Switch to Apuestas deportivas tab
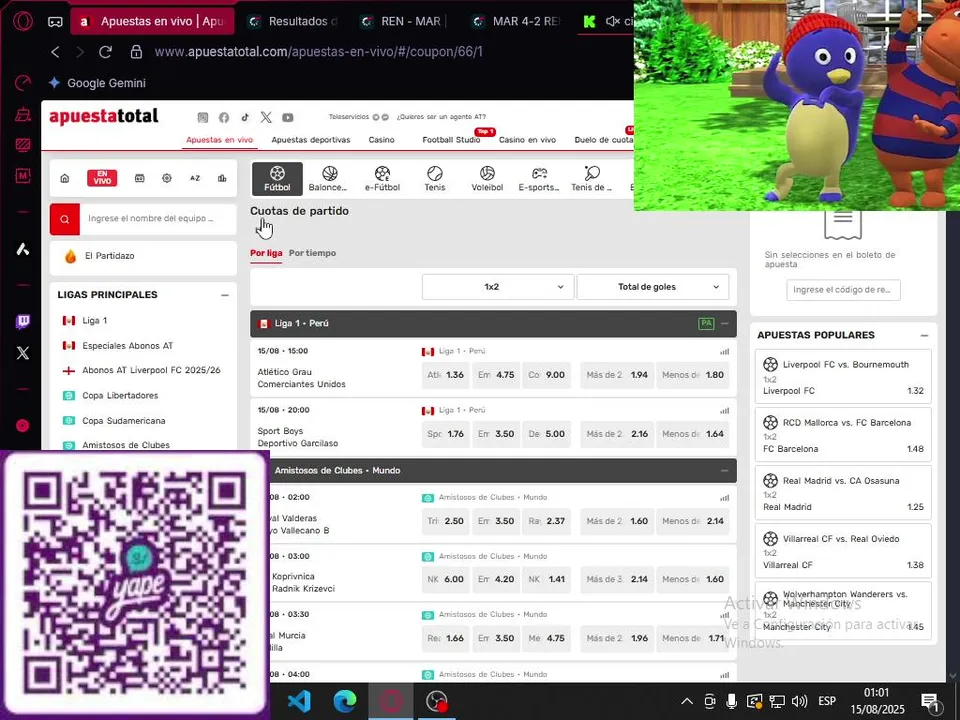Image resolution: width=960 pixels, height=720 pixels. [x=311, y=140]
